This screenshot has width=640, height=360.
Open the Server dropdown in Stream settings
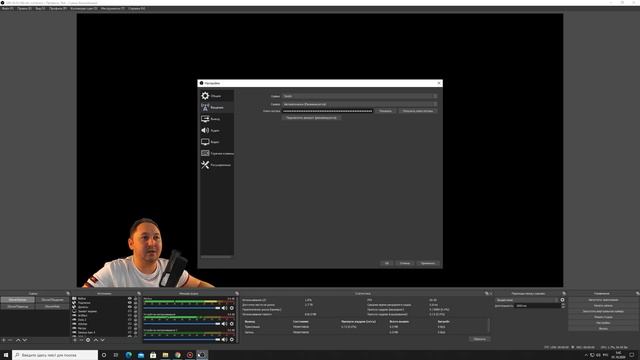[x=360, y=104]
